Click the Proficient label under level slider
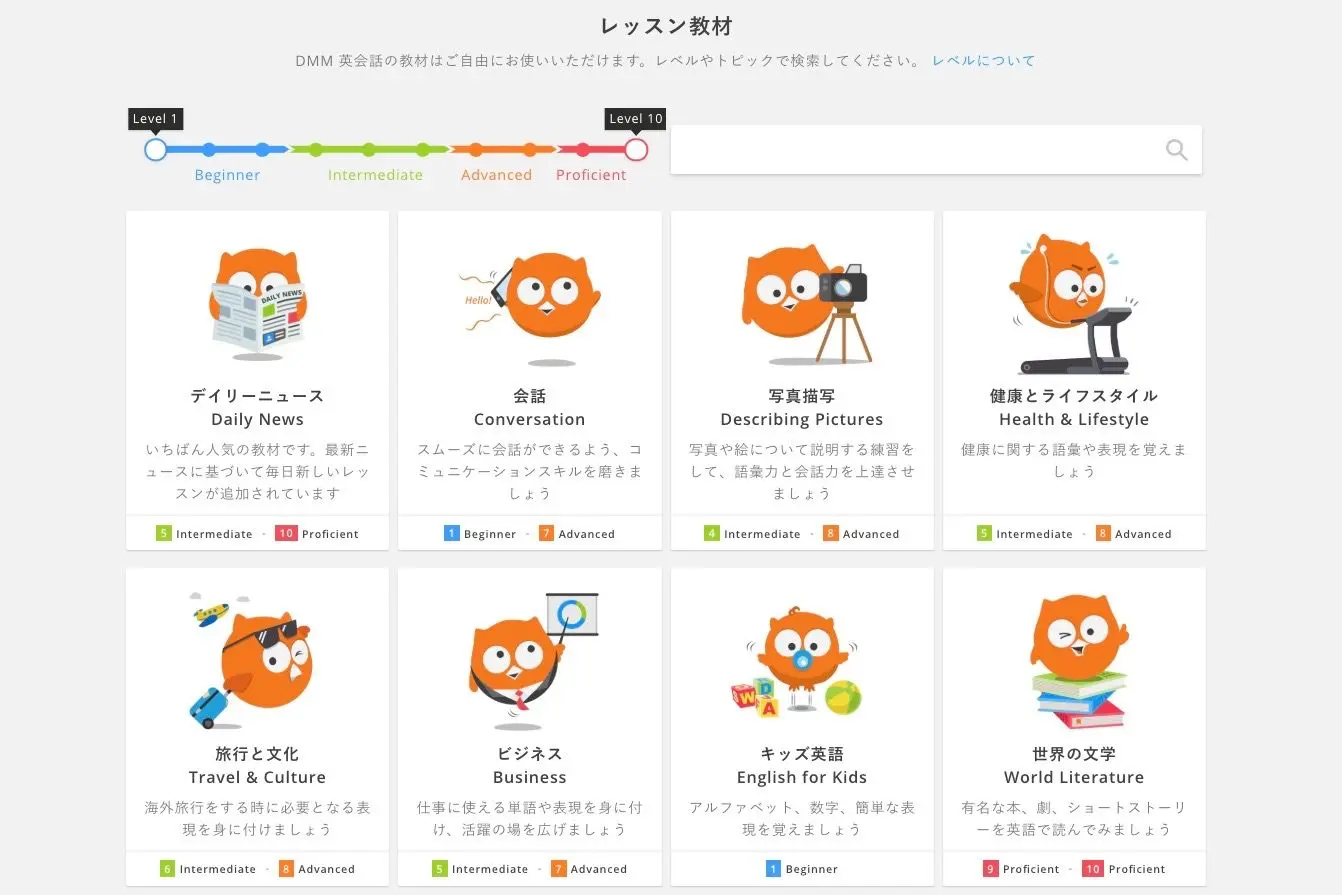The width and height of the screenshot is (1342, 895). pos(591,175)
